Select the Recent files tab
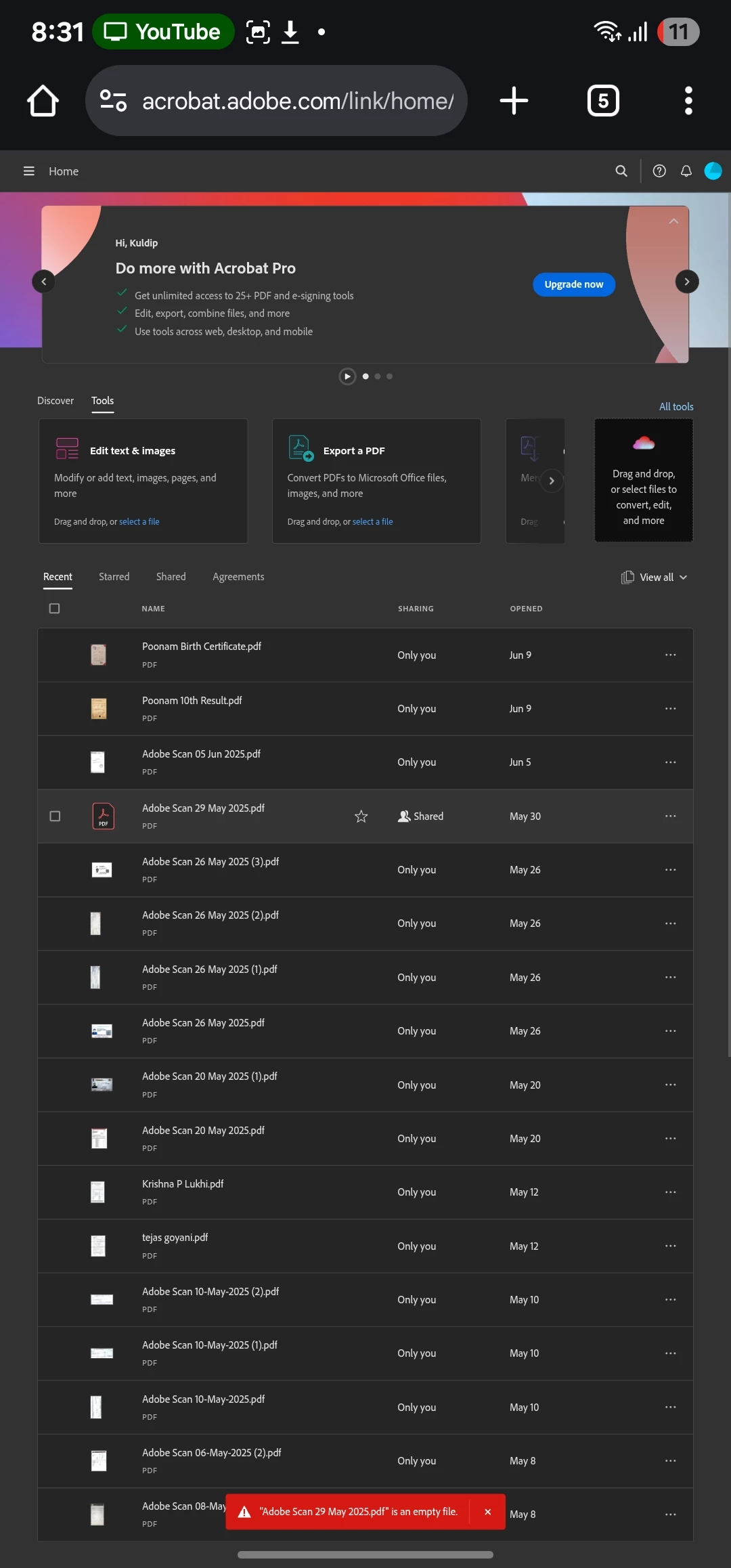731x1568 pixels. [58, 577]
